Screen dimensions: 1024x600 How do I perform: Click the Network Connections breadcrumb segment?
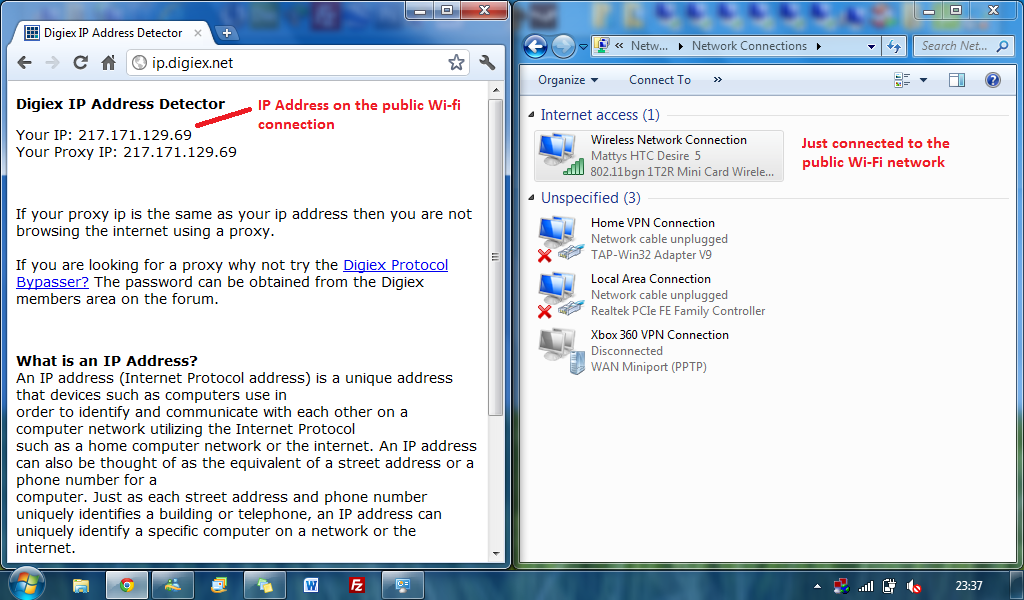coord(749,46)
